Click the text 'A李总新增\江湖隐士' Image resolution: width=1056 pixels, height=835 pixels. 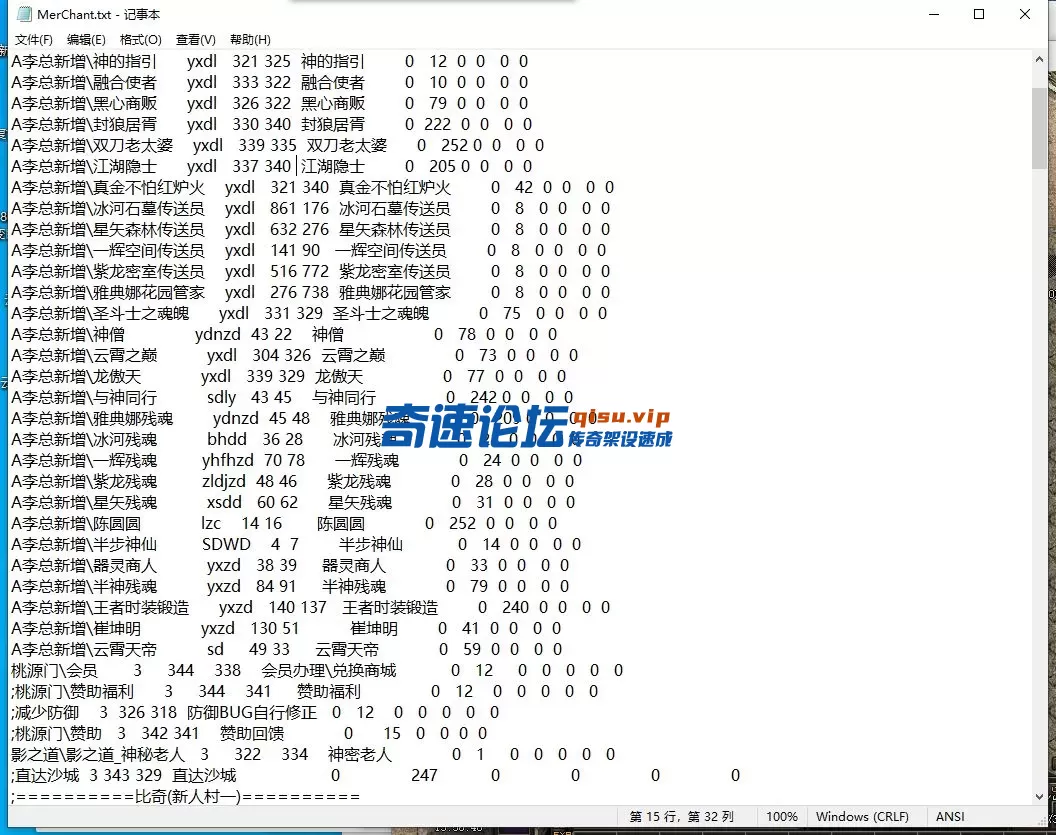click(84, 166)
